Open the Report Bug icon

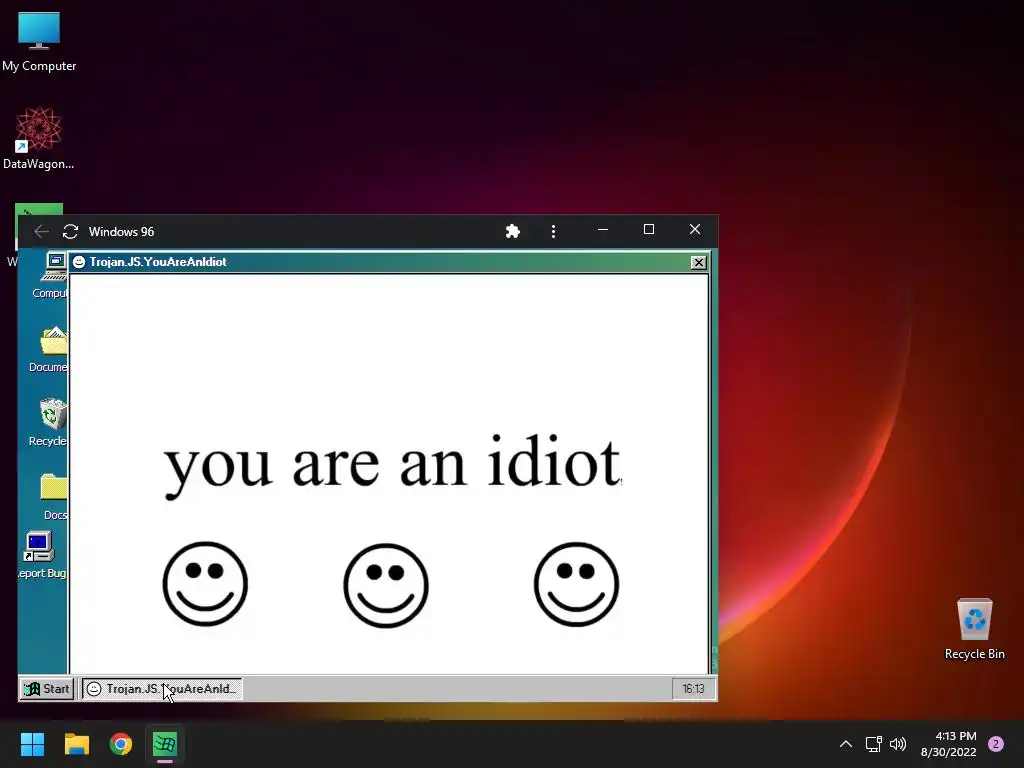click(42, 555)
